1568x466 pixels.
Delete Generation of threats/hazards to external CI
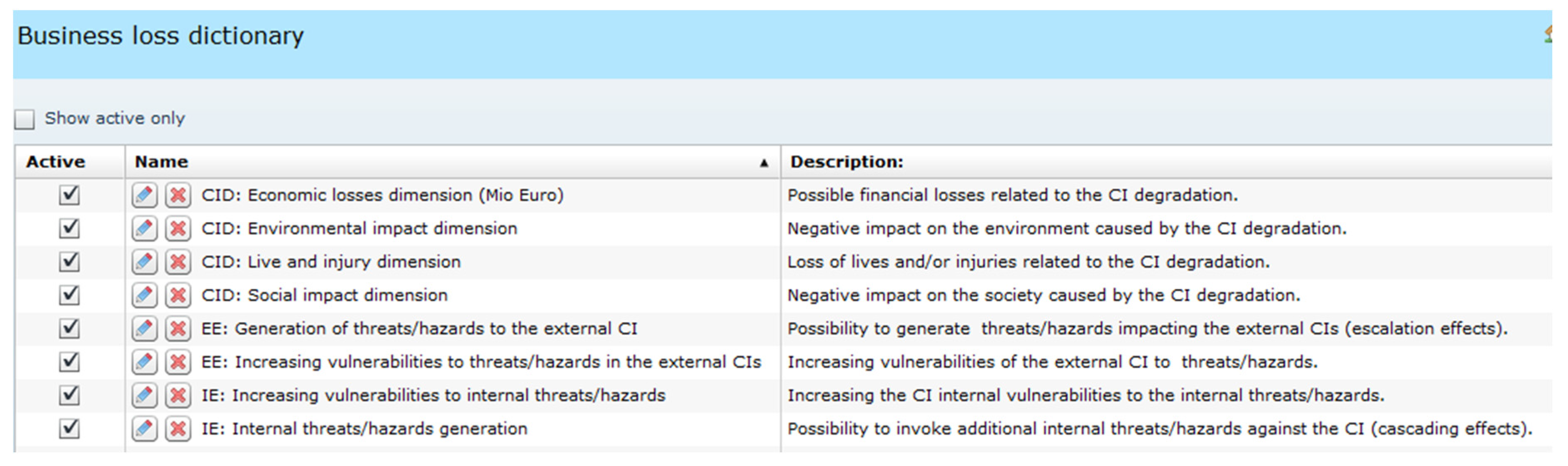point(178,329)
